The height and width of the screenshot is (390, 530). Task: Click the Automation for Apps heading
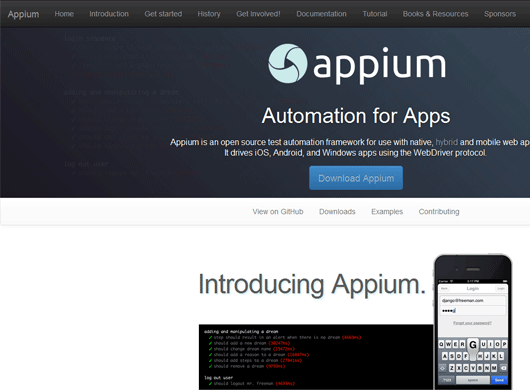point(356,116)
